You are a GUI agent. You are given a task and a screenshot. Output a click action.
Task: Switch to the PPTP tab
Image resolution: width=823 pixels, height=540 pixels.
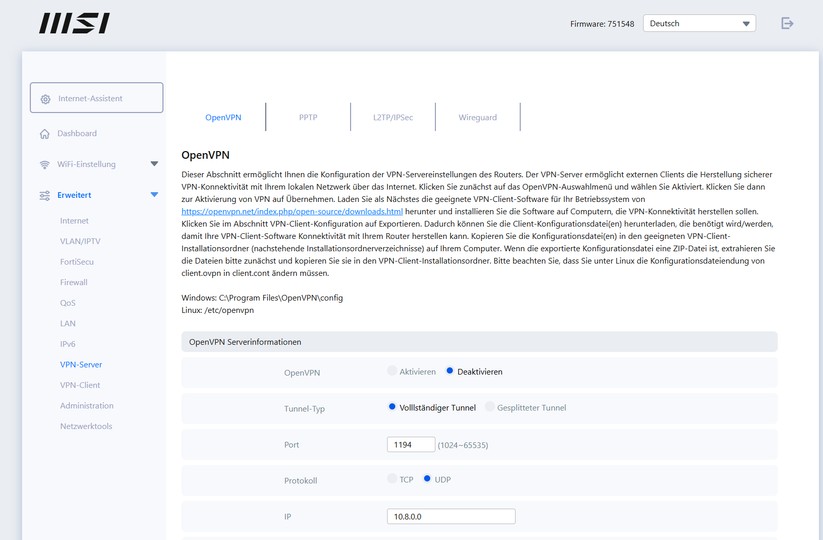[x=308, y=117]
